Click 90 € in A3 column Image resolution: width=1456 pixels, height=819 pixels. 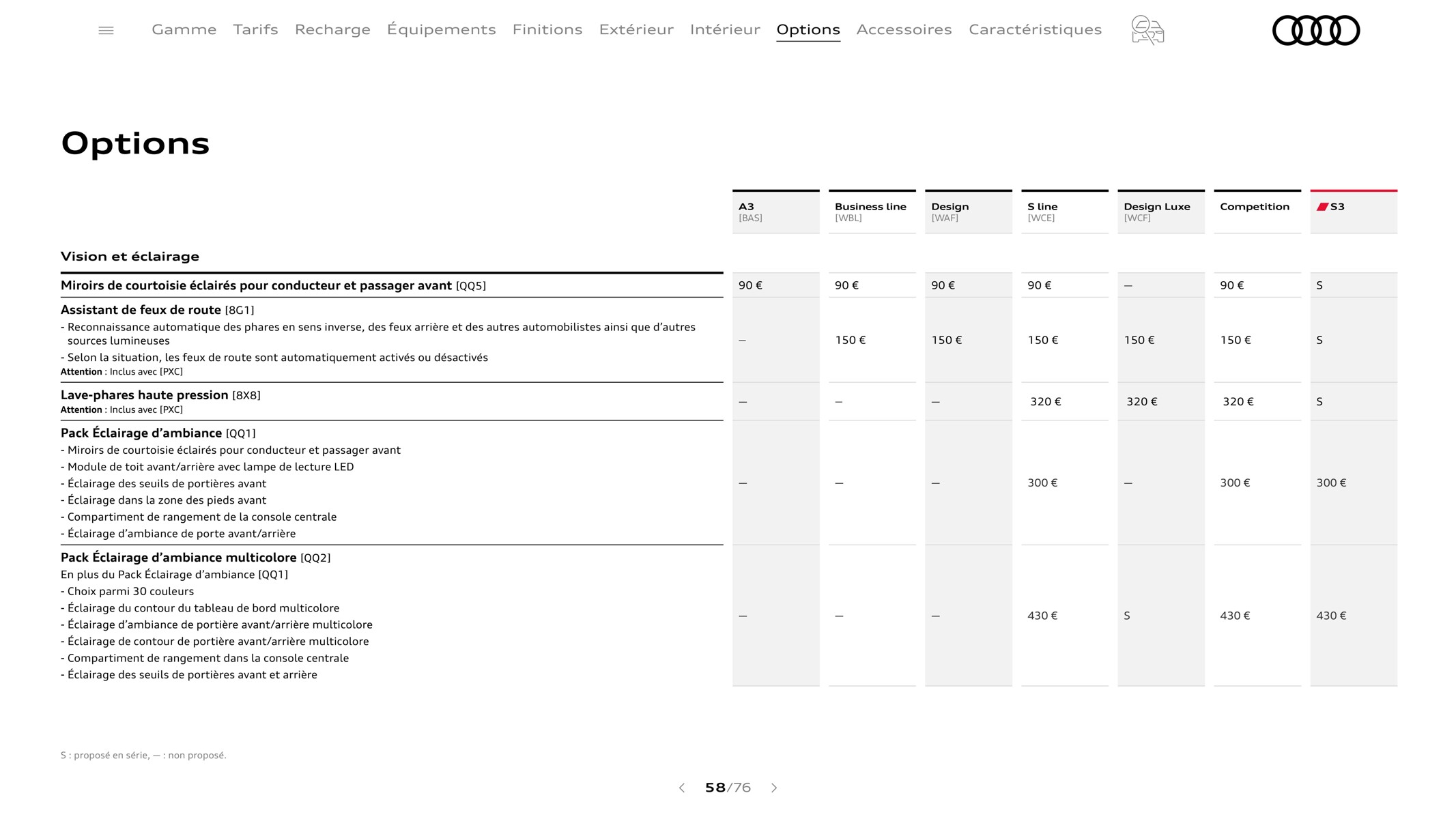coord(750,285)
